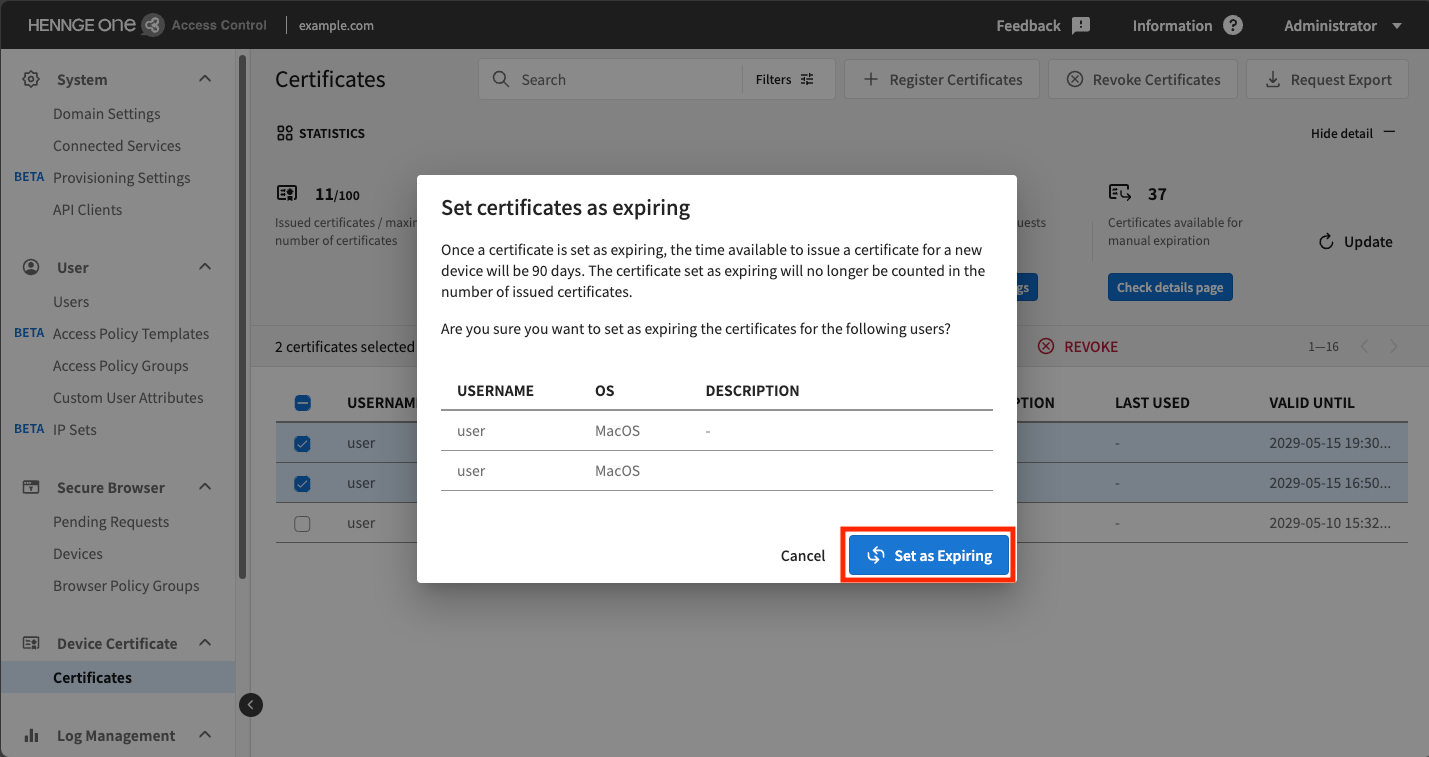Click Register Certificates button
Screen dimensions: 1429x757
(942, 79)
